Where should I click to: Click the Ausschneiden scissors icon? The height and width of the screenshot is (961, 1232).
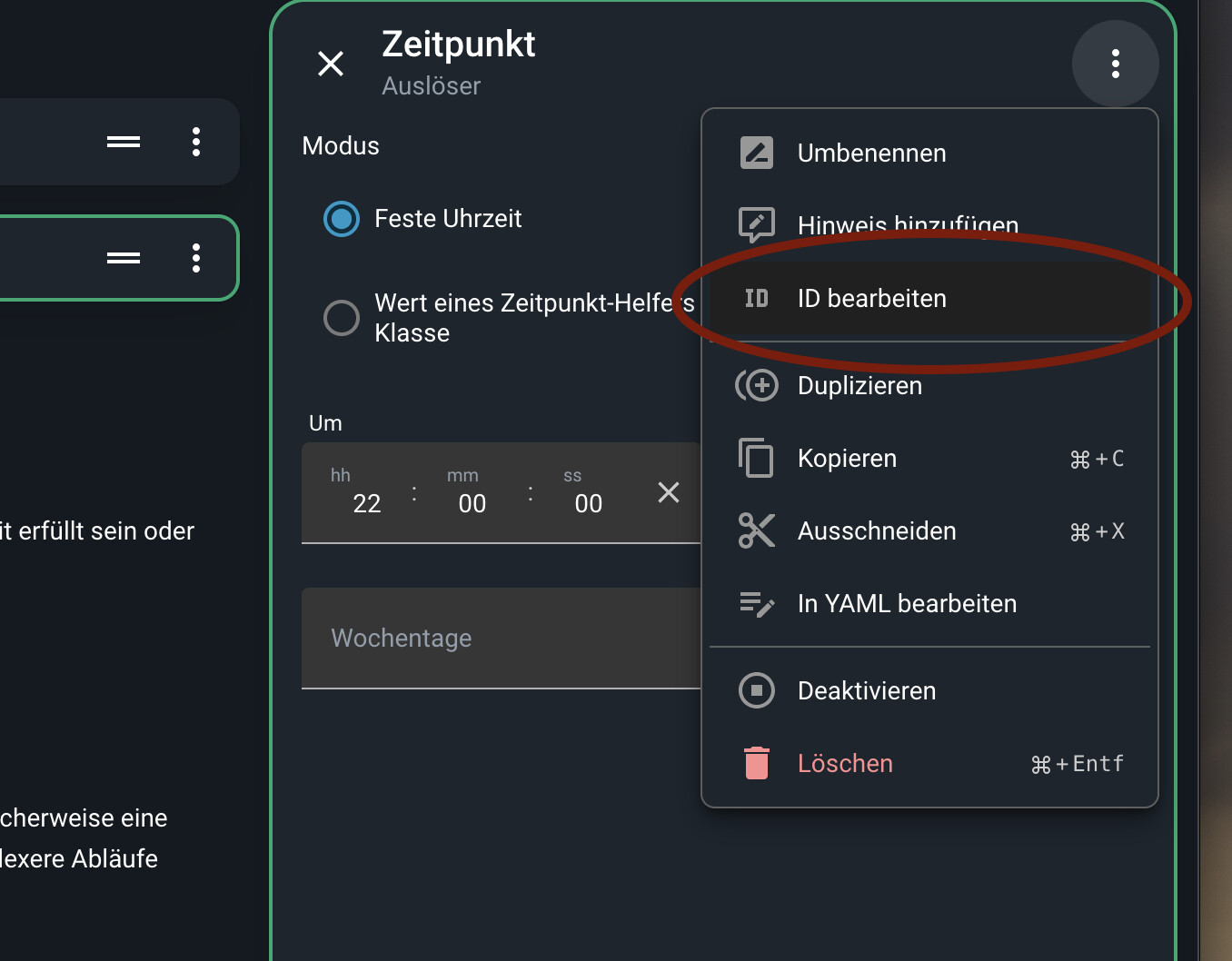click(757, 530)
